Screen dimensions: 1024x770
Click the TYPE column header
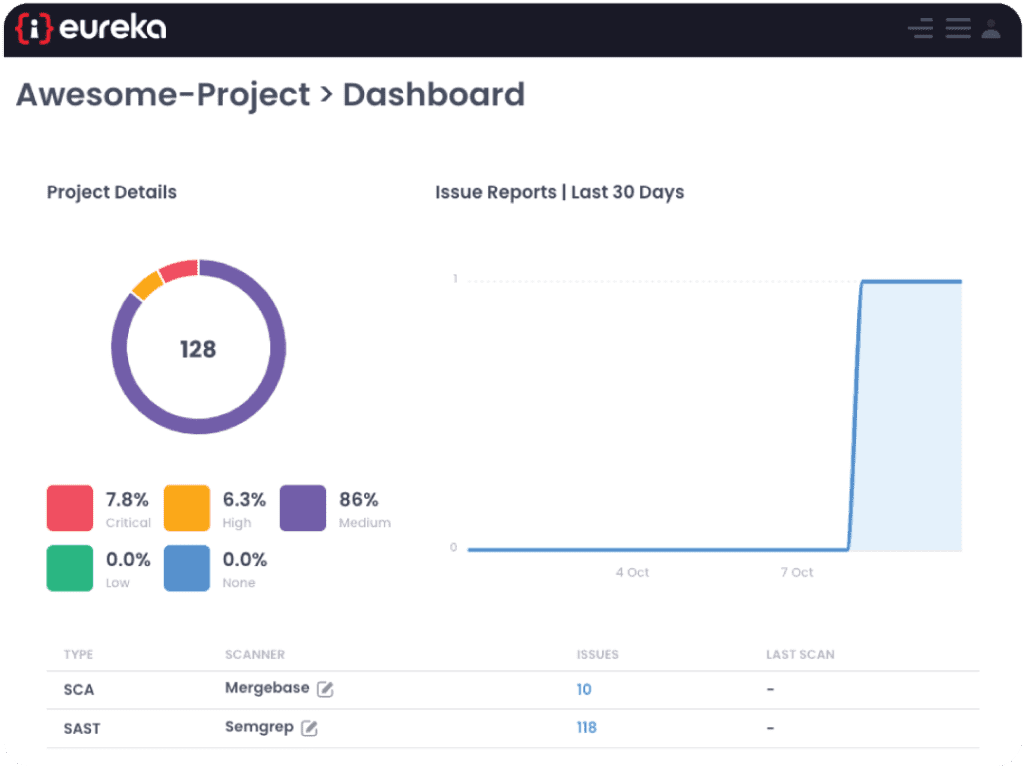coord(78,654)
